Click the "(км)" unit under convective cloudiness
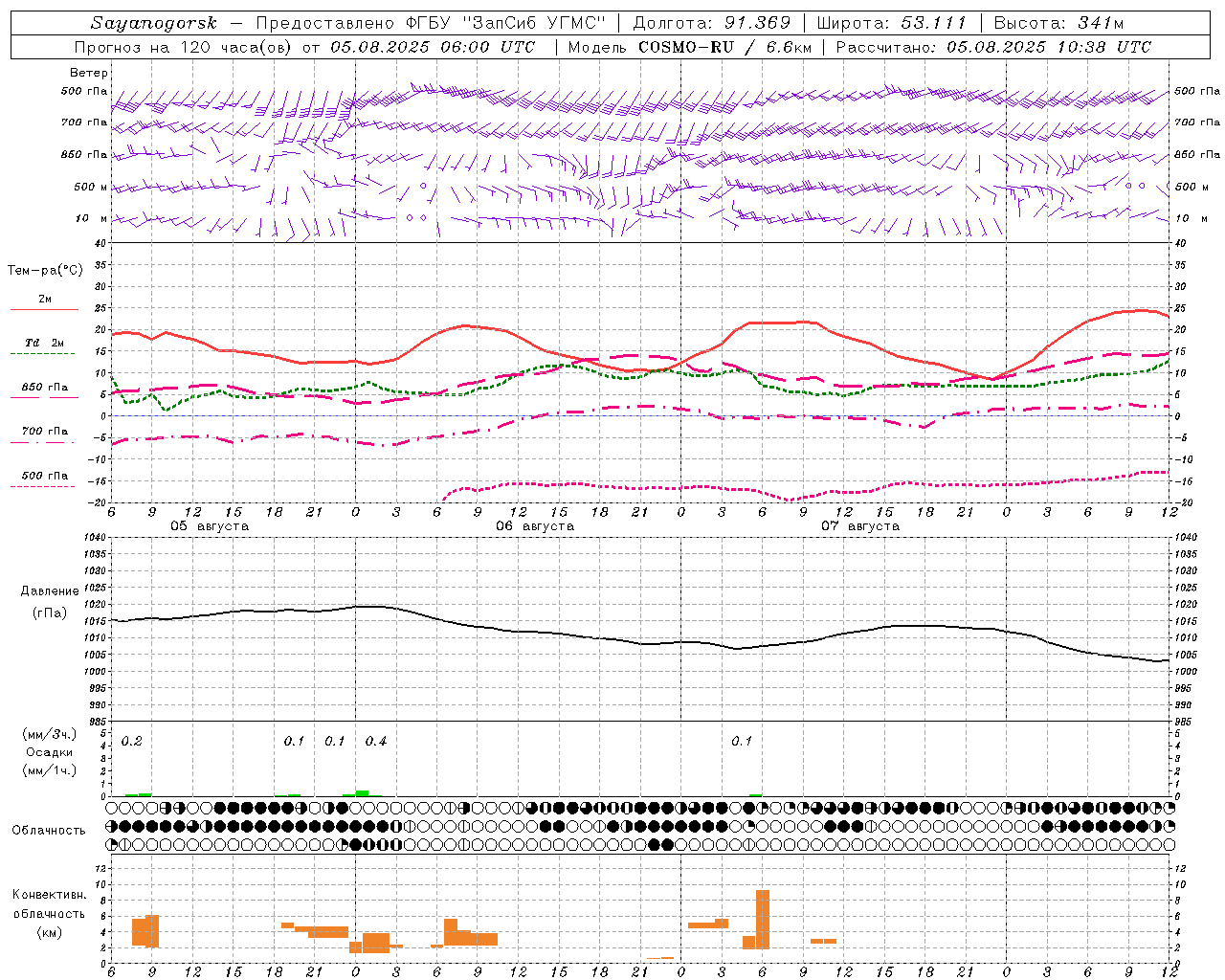Image resolution: width=1225 pixels, height=980 pixels. 50,932
